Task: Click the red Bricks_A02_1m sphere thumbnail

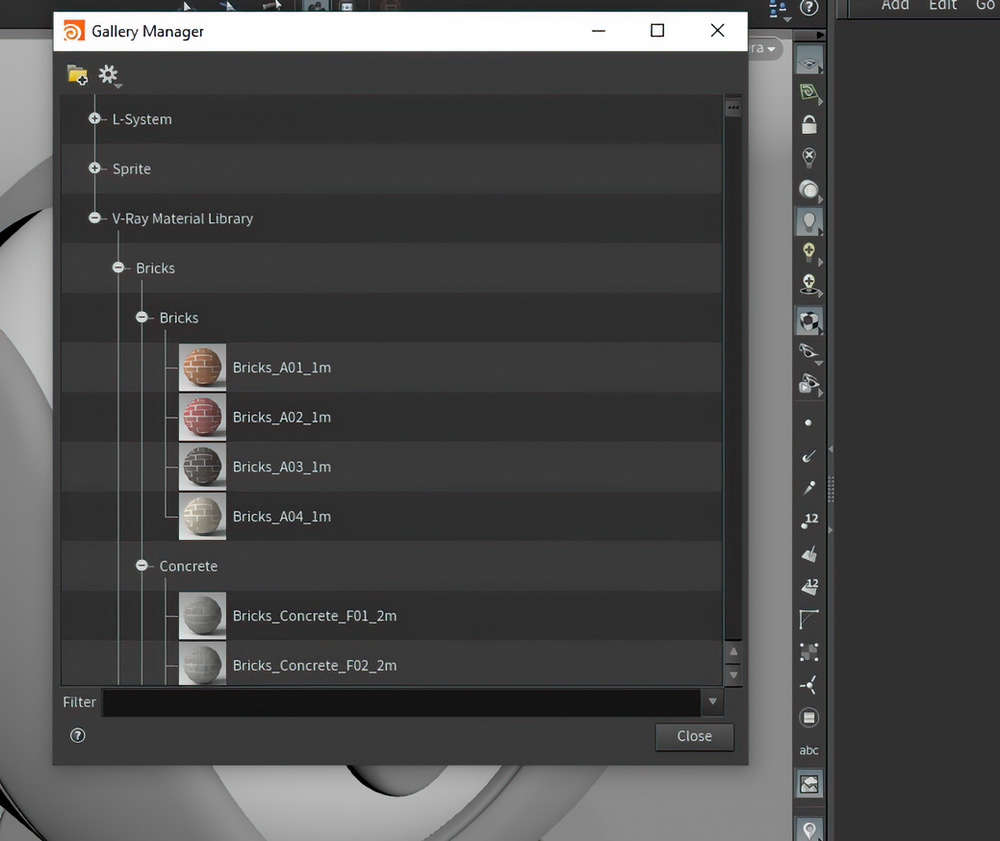Action: (202, 417)
